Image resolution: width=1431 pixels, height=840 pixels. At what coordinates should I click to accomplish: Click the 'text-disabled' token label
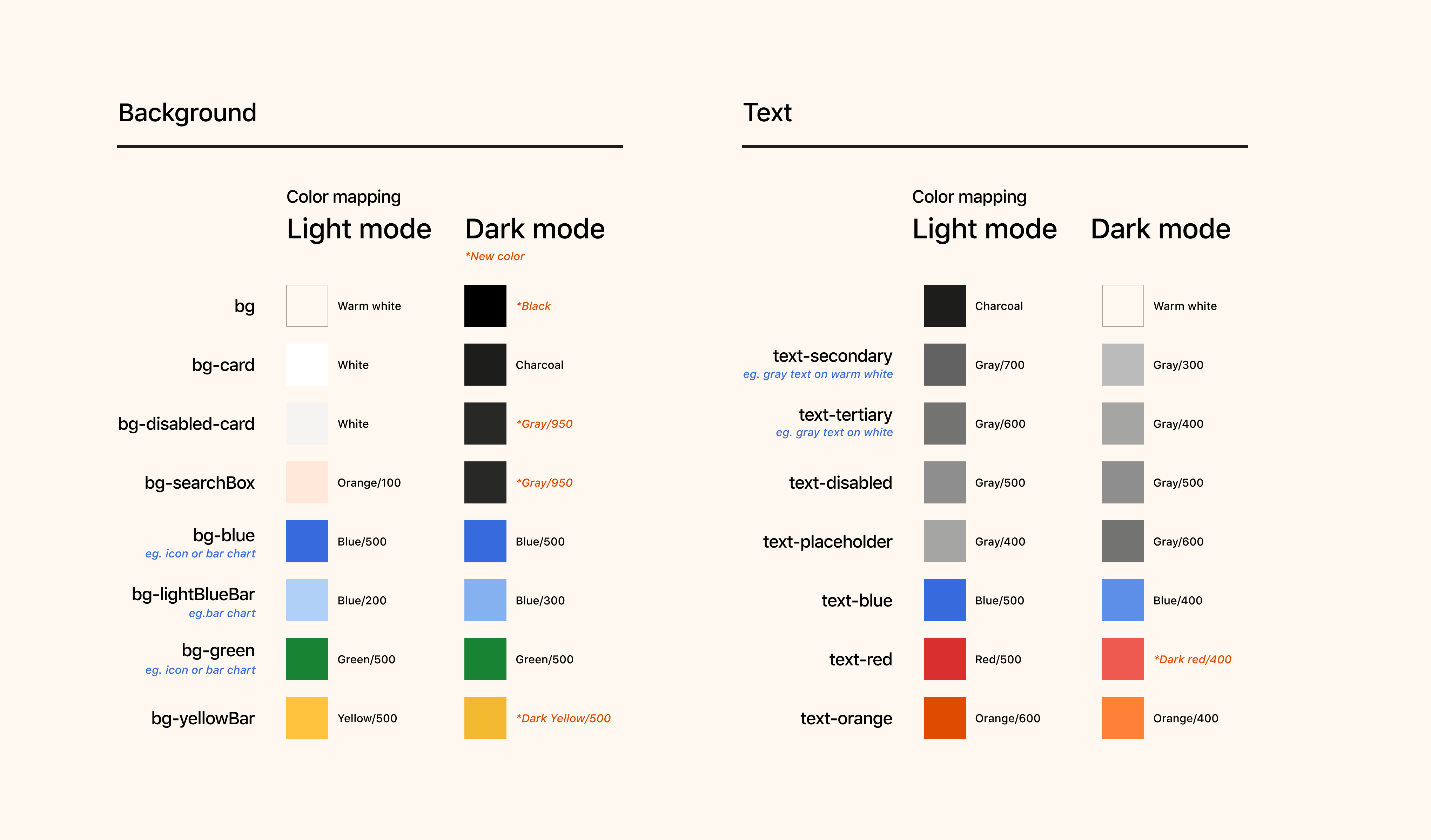(840, 483)
